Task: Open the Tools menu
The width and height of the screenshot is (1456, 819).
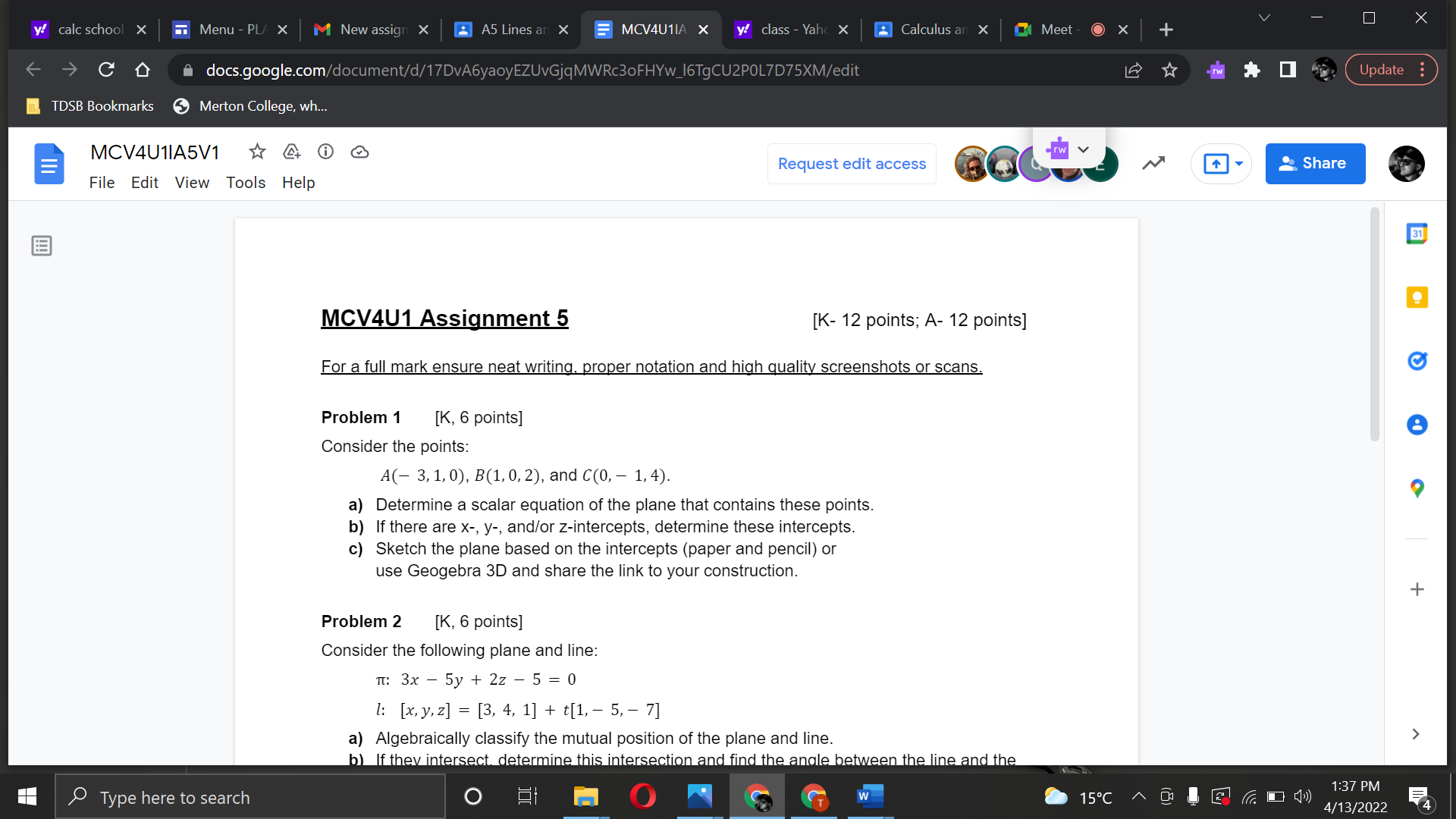Action: (246, 183)
